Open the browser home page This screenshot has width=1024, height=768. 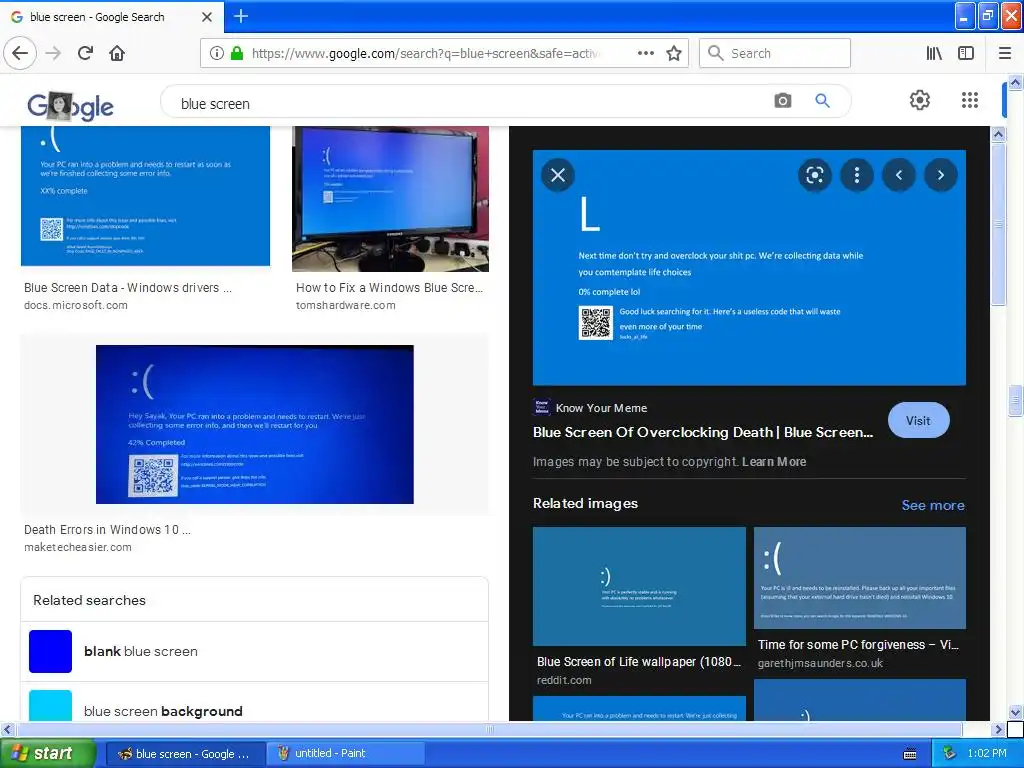117,53
